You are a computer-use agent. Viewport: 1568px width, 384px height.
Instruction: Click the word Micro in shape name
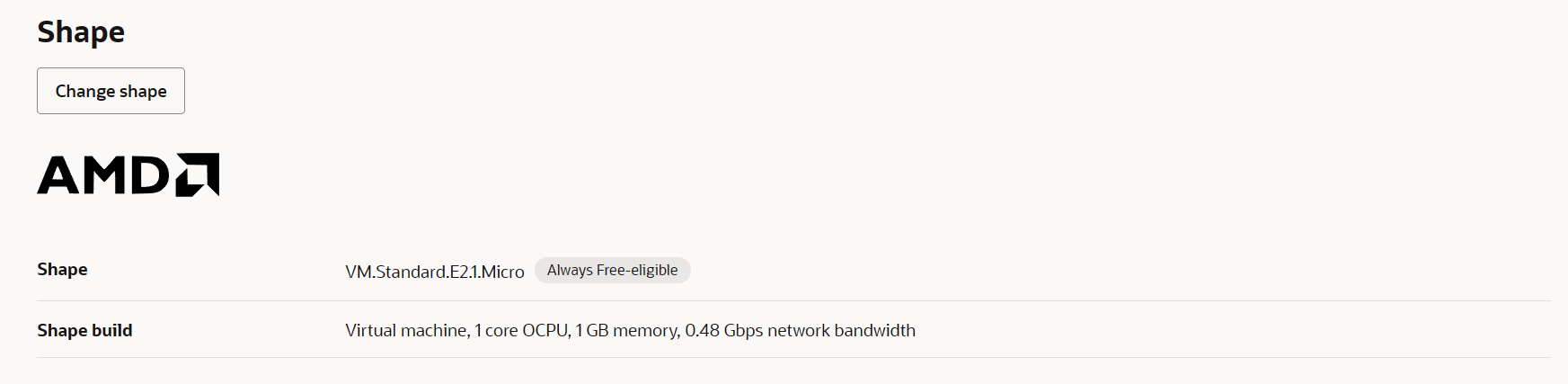tap(502, 272)
